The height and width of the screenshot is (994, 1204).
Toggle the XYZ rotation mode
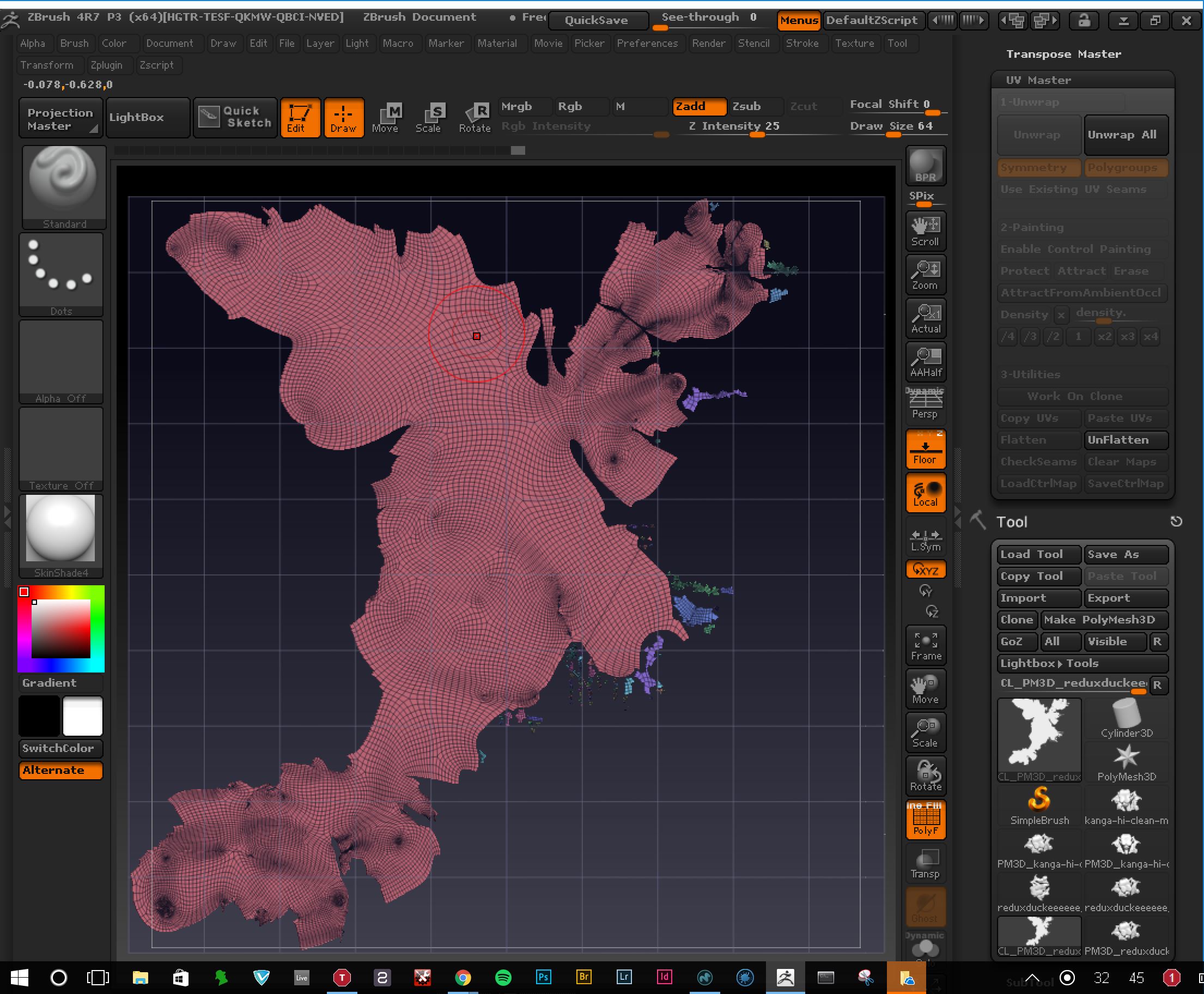click(925, 569)
